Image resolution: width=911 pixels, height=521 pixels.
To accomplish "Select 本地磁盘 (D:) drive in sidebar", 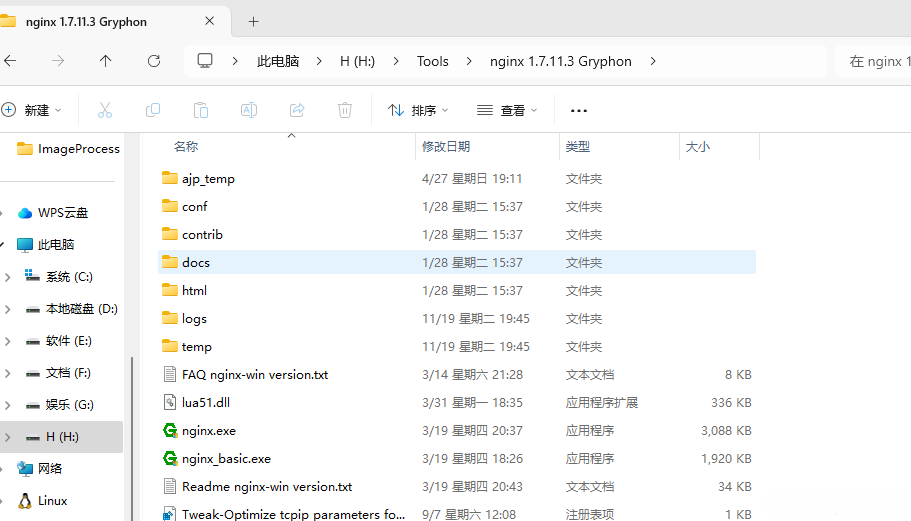I will (x=71, y=308).
